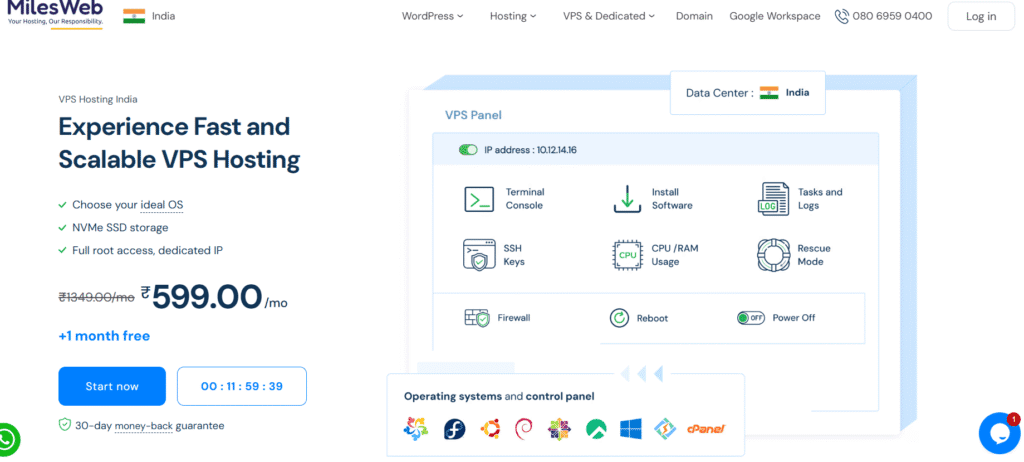Click the Rescue Mode lifebuoy icon
The height and width of the screenshot is (462, 1024).
pos(773,255)
